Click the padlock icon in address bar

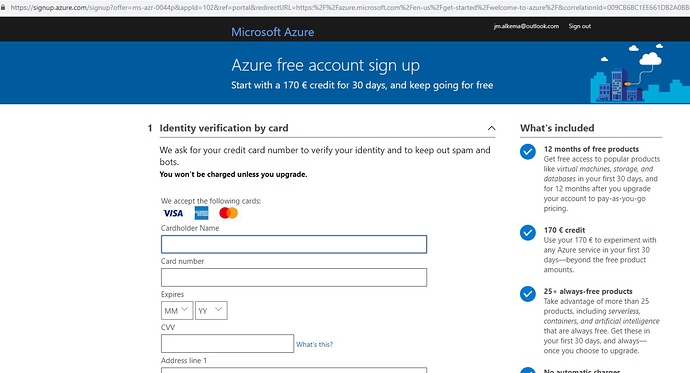[x=3, y=7]
